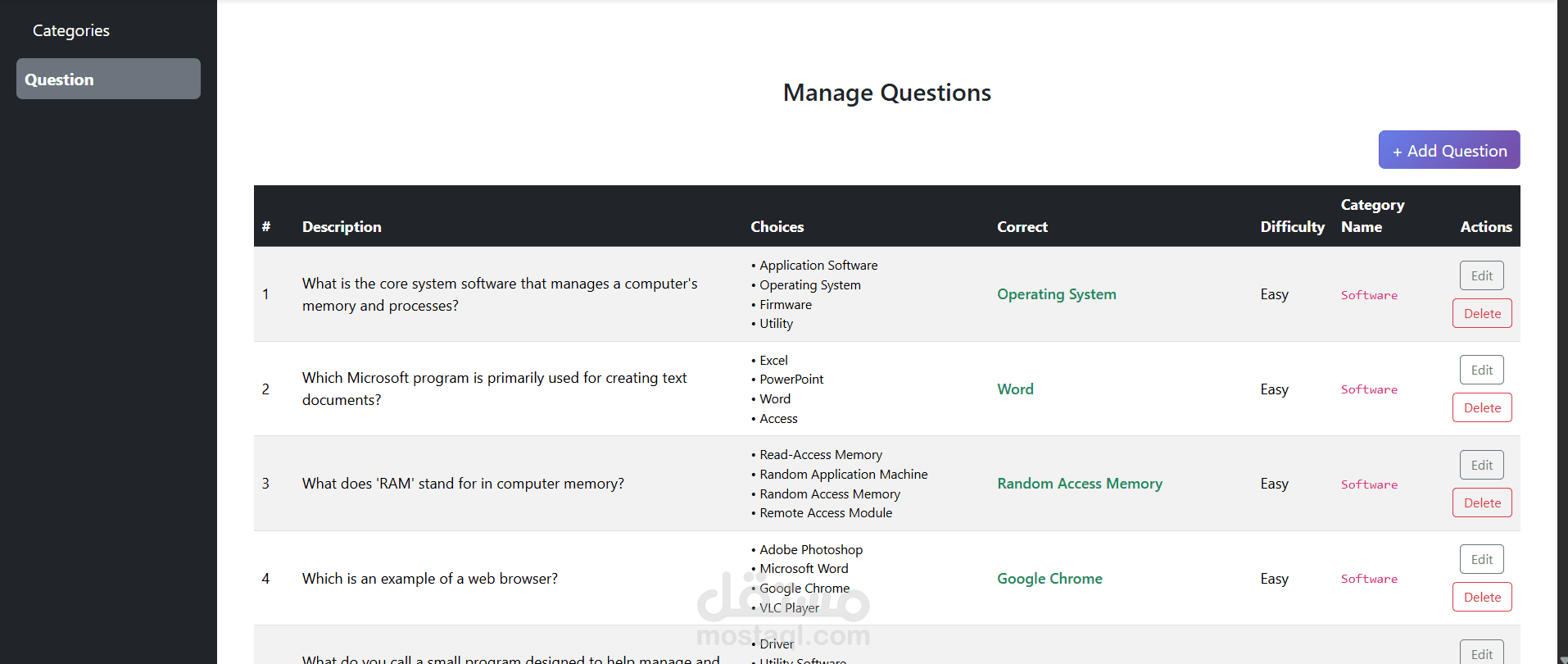Viewport: 1568px width, 664px height.
Task: Click the 'Application Software' choice
Action: pos(818,266)
